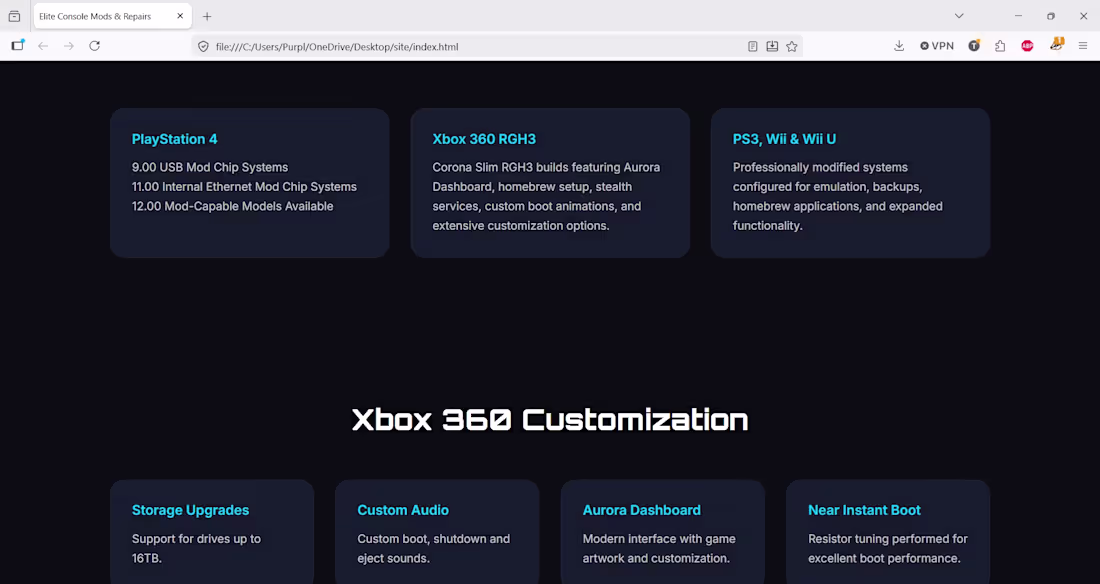Click Modern interface with game artwork text
The height and width of the screenshot is (584, 1100).
pyautogui.click(x=659, y=548)
